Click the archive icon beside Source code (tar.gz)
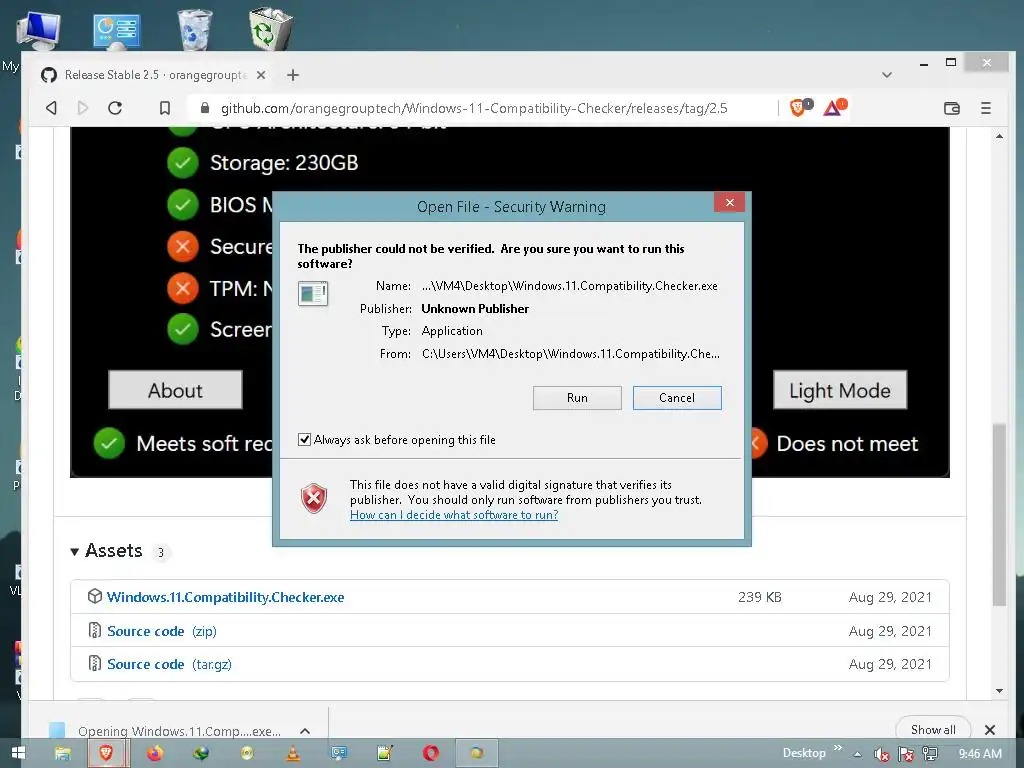 (x=94, y=664)
